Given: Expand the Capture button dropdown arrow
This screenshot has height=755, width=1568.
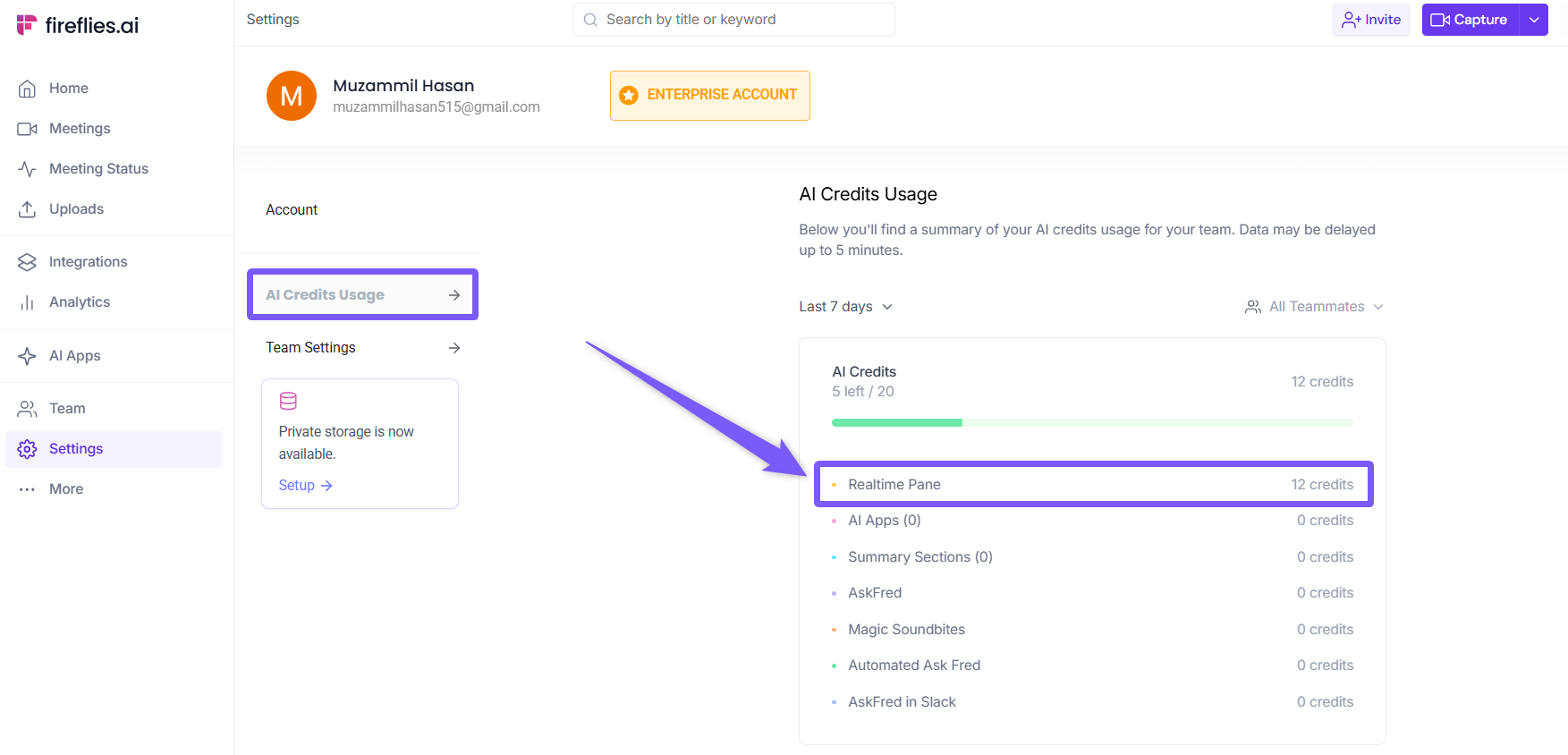Looking at the screenshot, I should (1534, 20).
